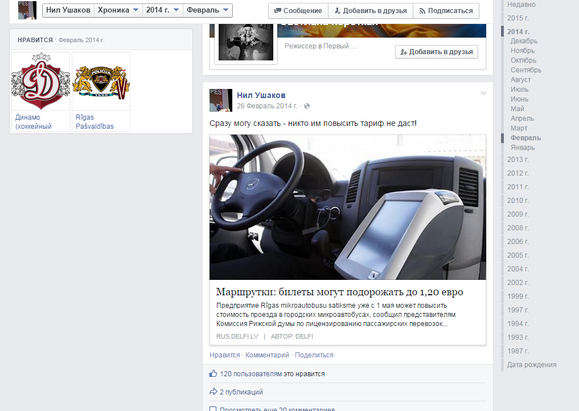579x411 pixels.
Task: Click the black-and-white friend suggestion photo
Action: [x=246, y=42]
